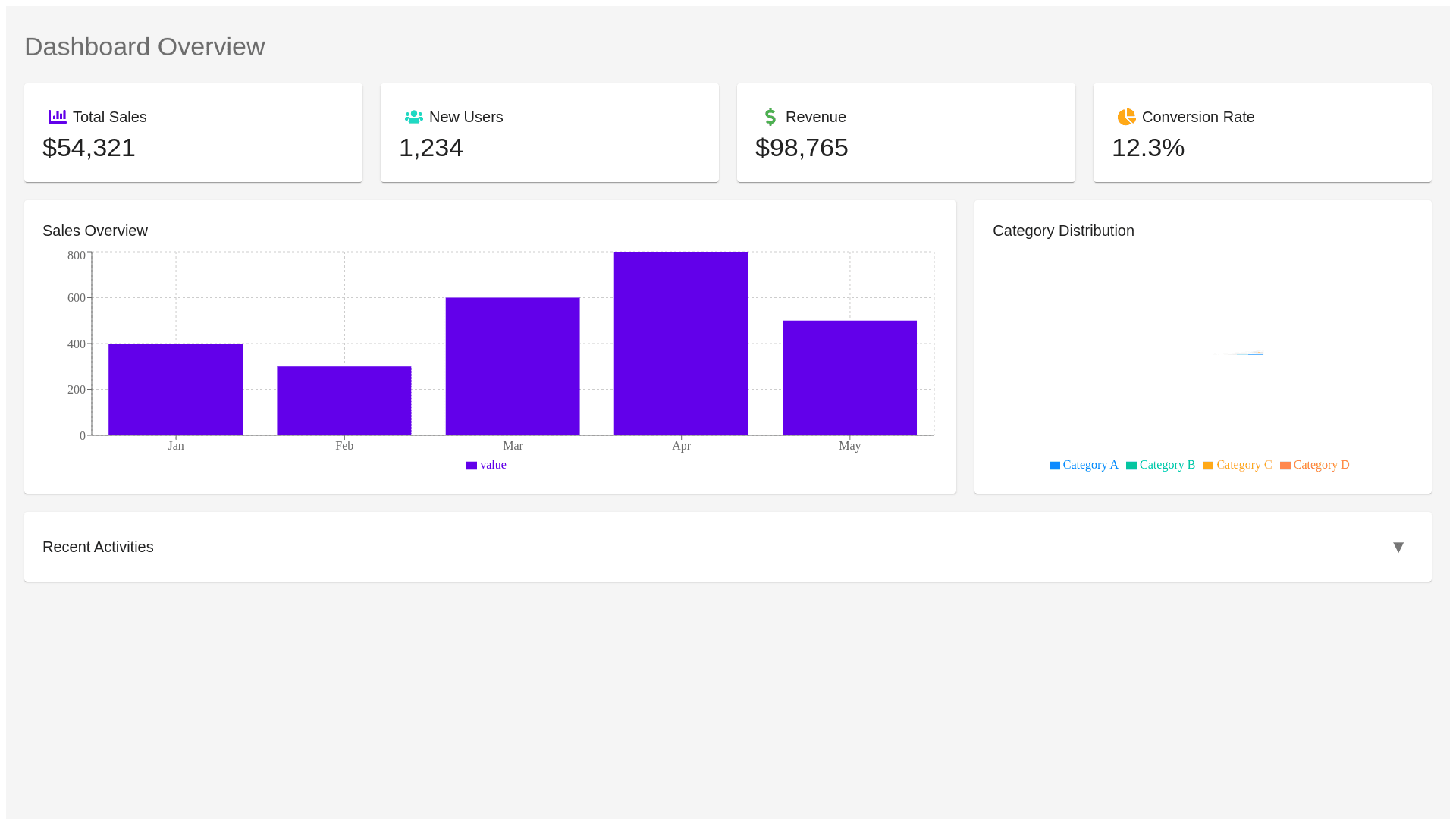The height and width of the screenshot is (819, 1456).
Task: Click the Conversion Rate pie icon
Action: [1127, 117]
